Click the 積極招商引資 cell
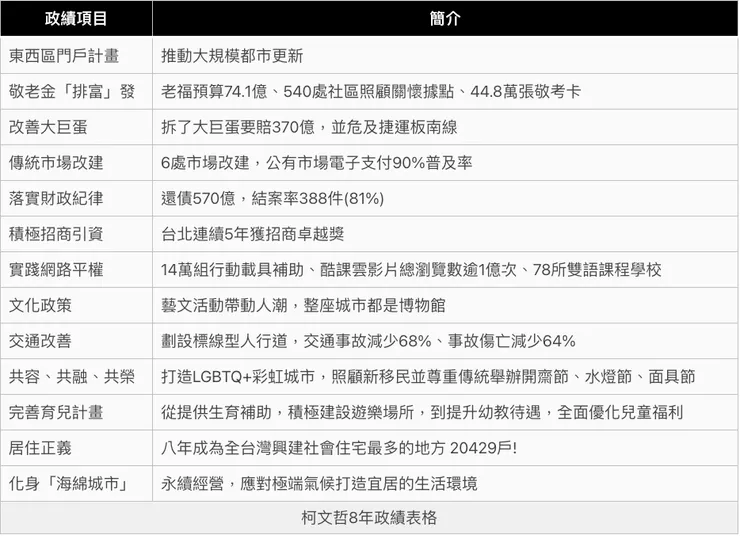Viewport: 740px width, 536px height. (76, 234)
